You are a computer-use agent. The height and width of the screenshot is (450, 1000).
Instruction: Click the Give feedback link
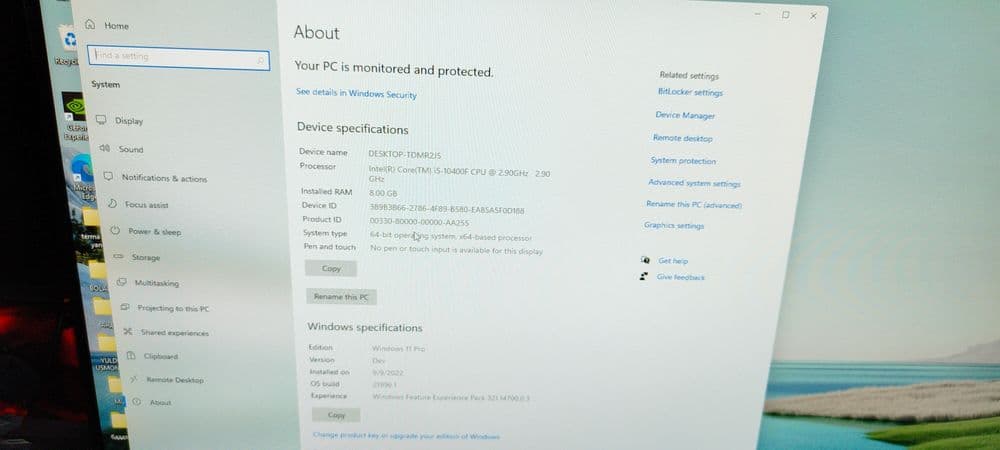coord(680,277)
